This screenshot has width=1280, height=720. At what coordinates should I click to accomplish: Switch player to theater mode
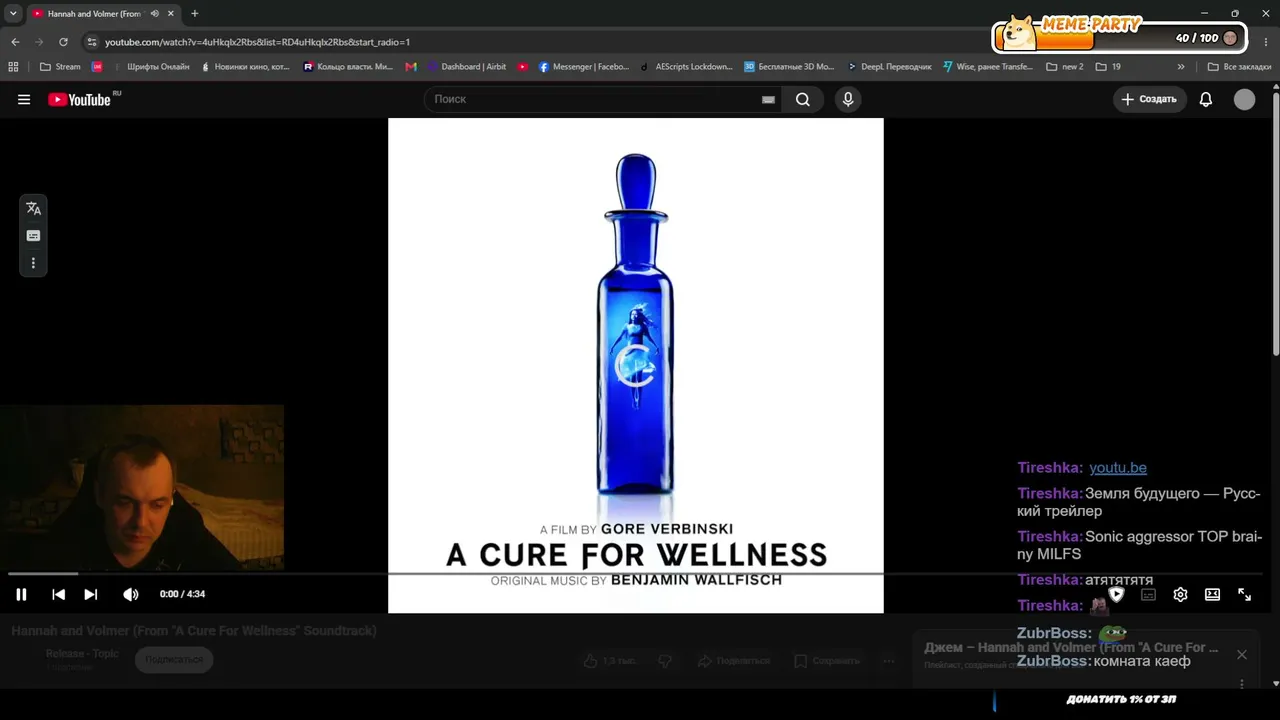coord(1212,594)
